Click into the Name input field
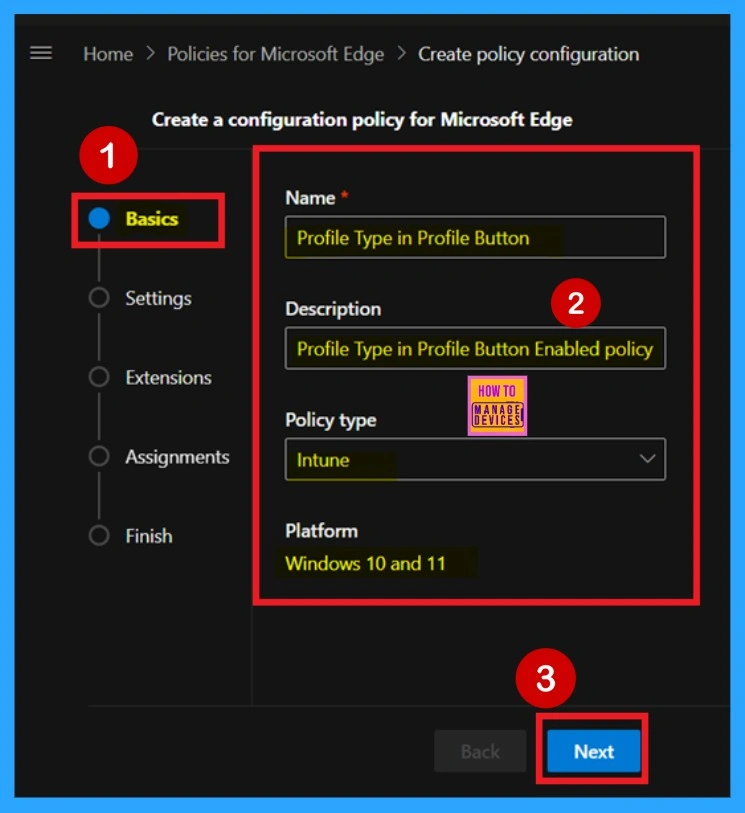 [x=475, y=237]
